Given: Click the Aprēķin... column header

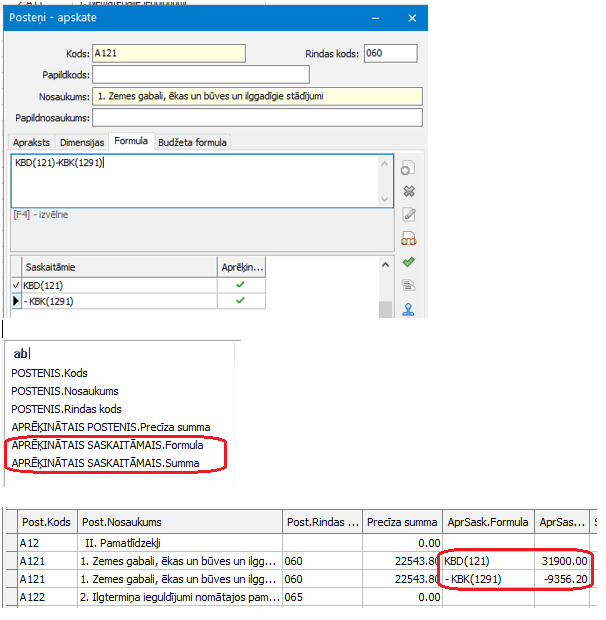Looking at the screenshot, I should (242, 267).
